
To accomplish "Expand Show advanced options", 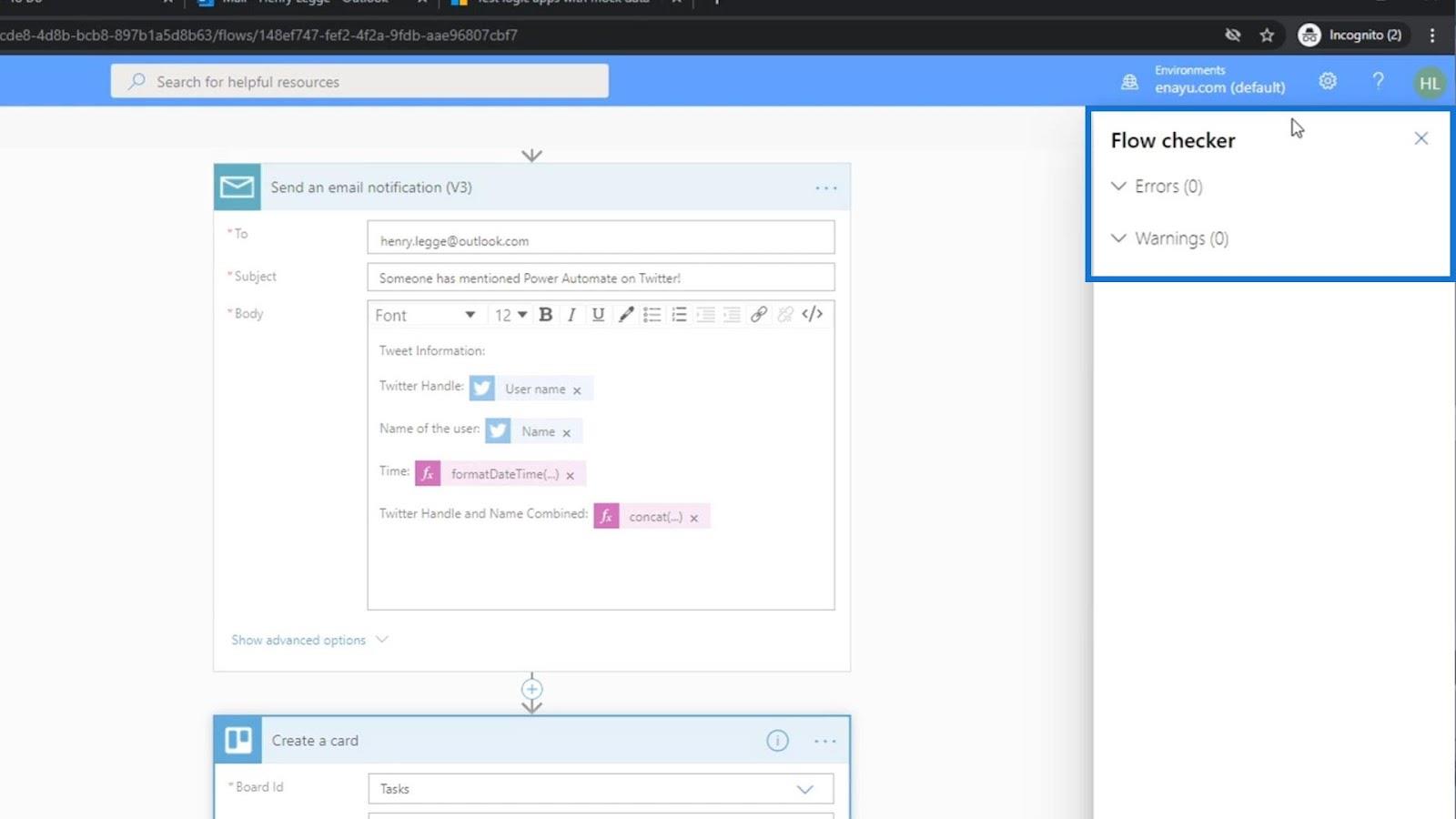I will [309, 640].
